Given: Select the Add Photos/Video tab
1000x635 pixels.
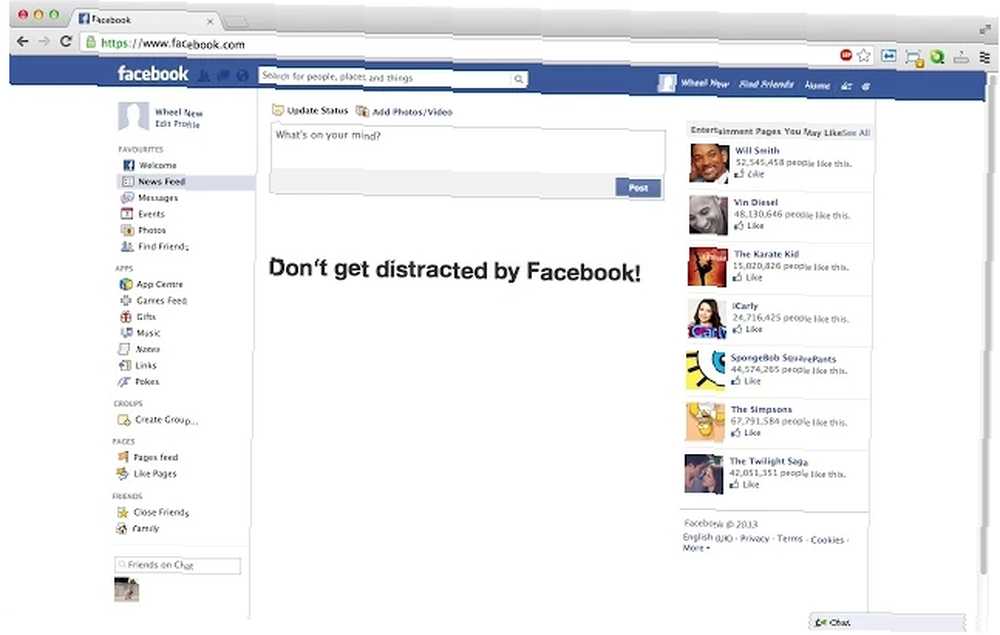Looking at the screenshot, I should (404, 112).
